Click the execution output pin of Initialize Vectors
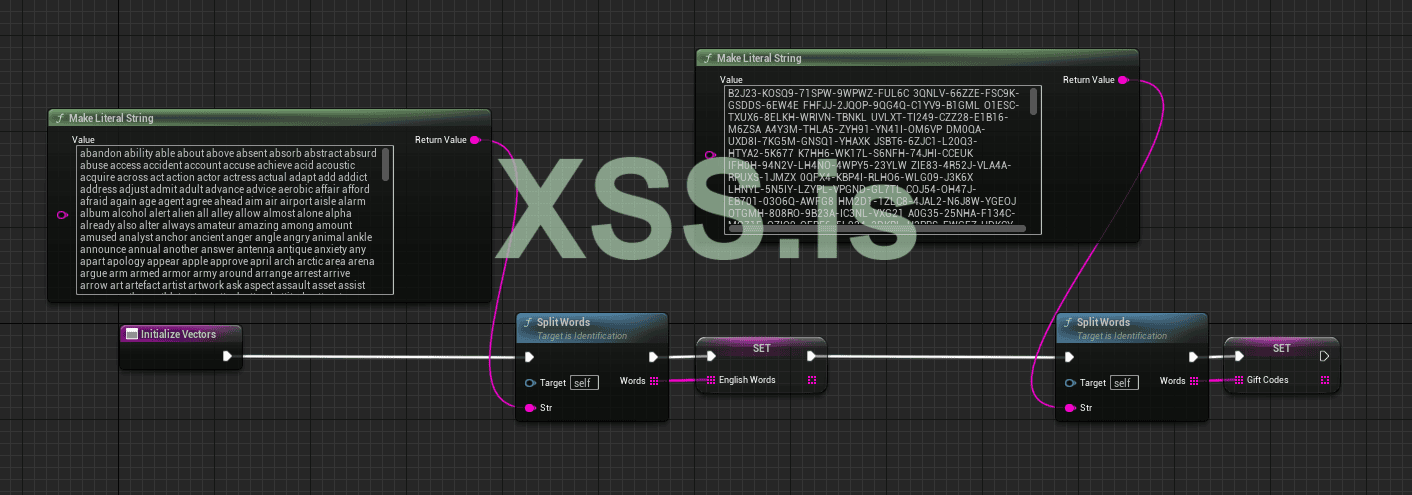This screenshot has height=495, width=1412. tap(228, 356)
